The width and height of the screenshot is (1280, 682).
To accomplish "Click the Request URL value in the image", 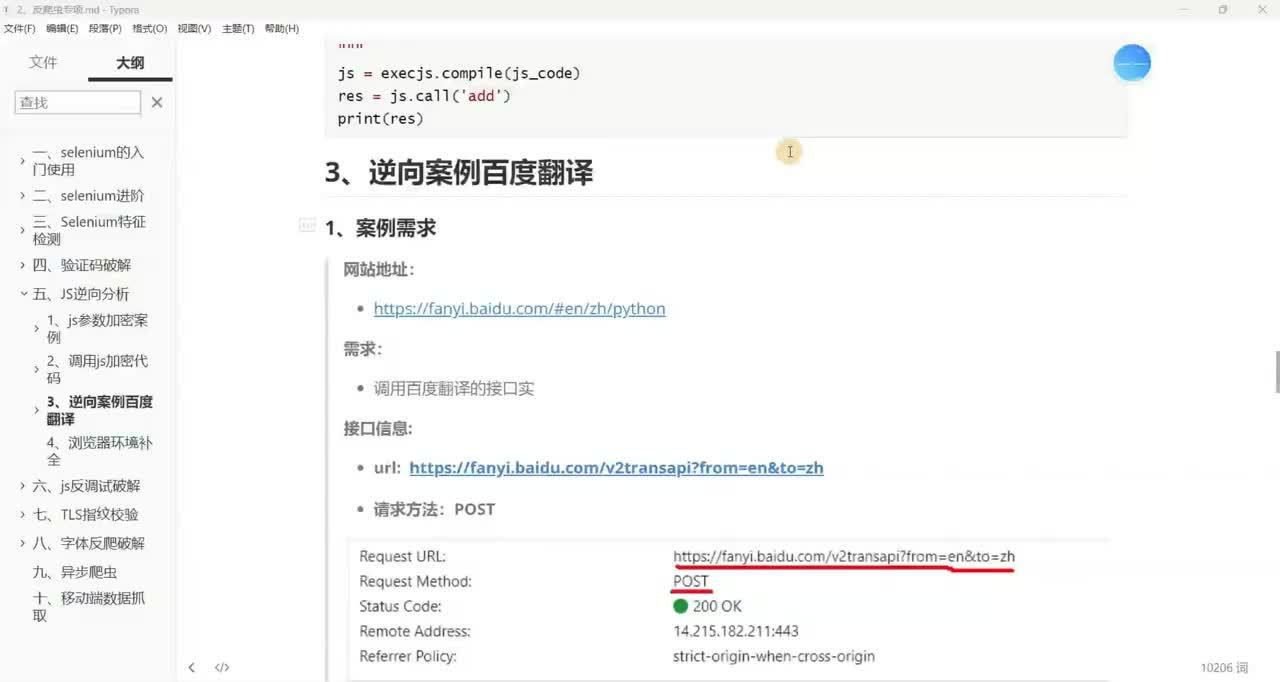I will 844,556.
